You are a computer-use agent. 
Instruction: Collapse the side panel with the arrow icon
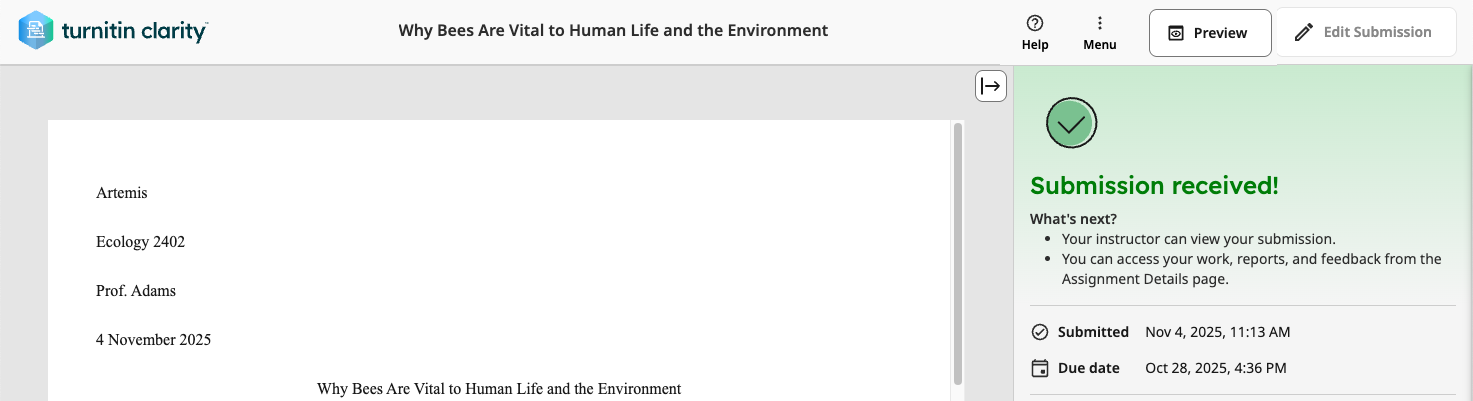[x=991, y=86]
